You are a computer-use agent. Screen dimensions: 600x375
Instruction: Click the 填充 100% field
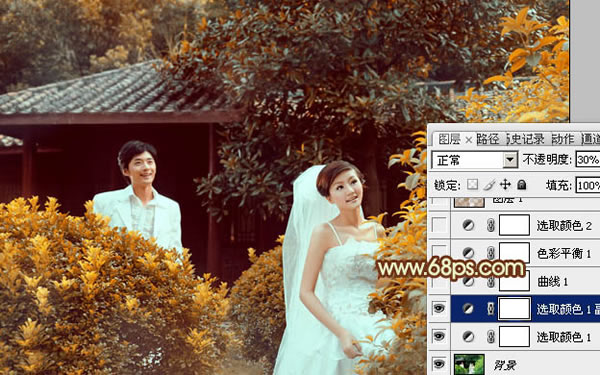(x=588, y=186)
